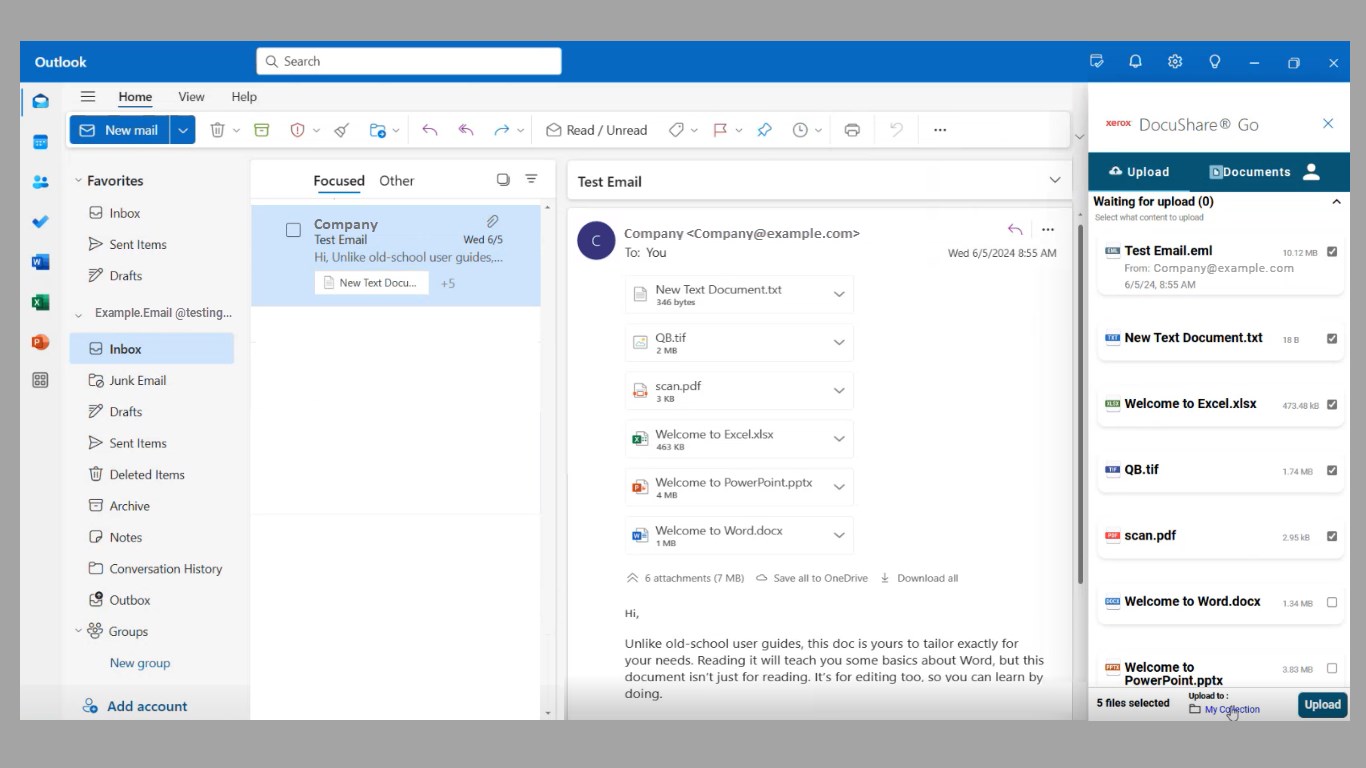
Task: Open the QB.tif attachment dropdown
Action: coord(839,343)
